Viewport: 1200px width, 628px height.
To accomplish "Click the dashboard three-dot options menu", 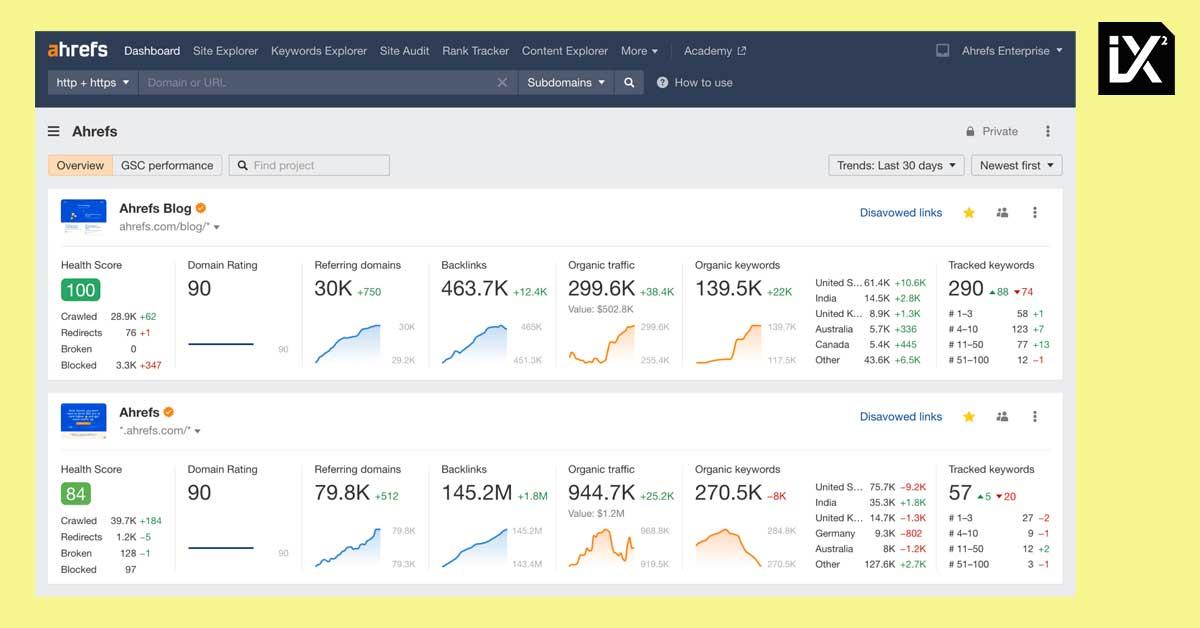I will click(x=1048, y=132).
